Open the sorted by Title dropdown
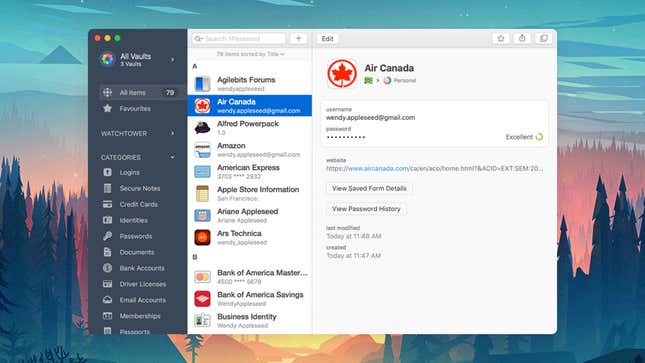 (x=251, y=54)
